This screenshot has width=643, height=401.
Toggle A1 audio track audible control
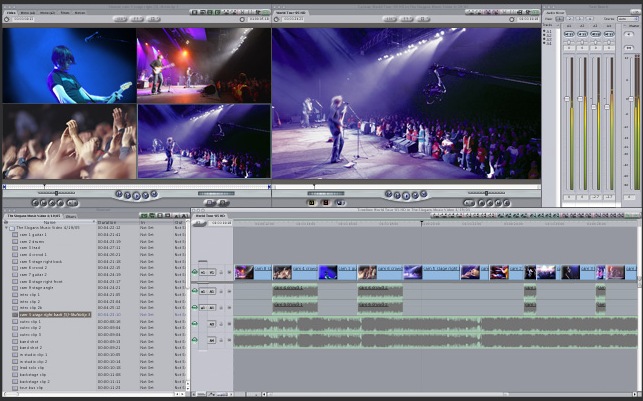coord(196,292)
